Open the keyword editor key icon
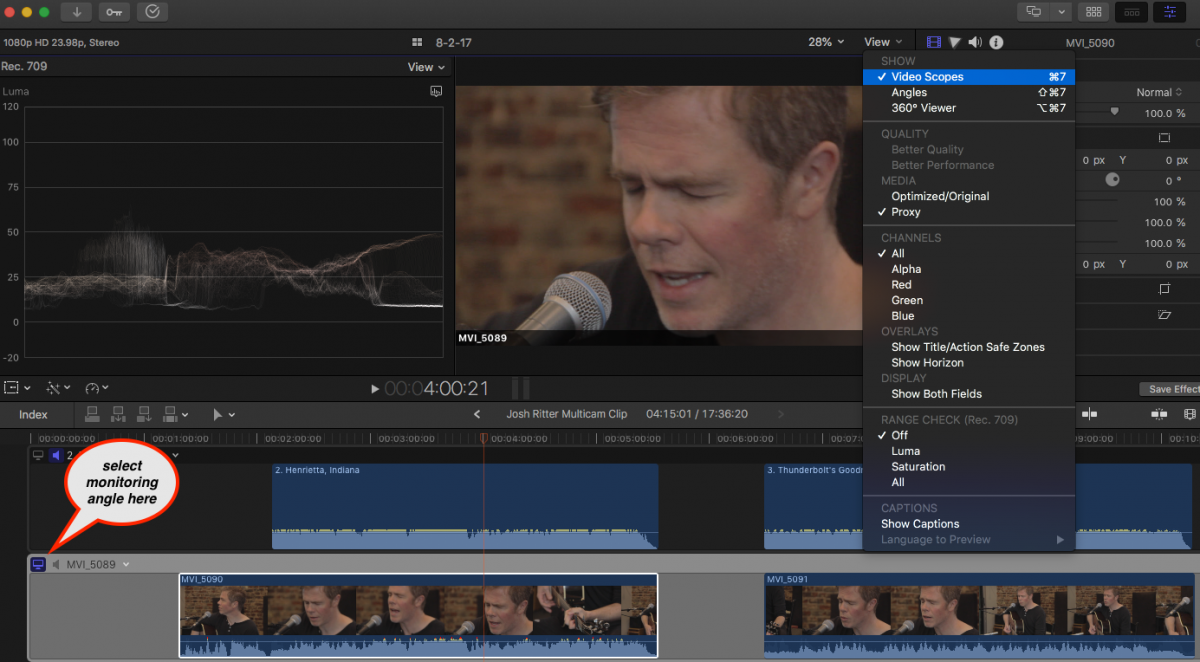 113,12
